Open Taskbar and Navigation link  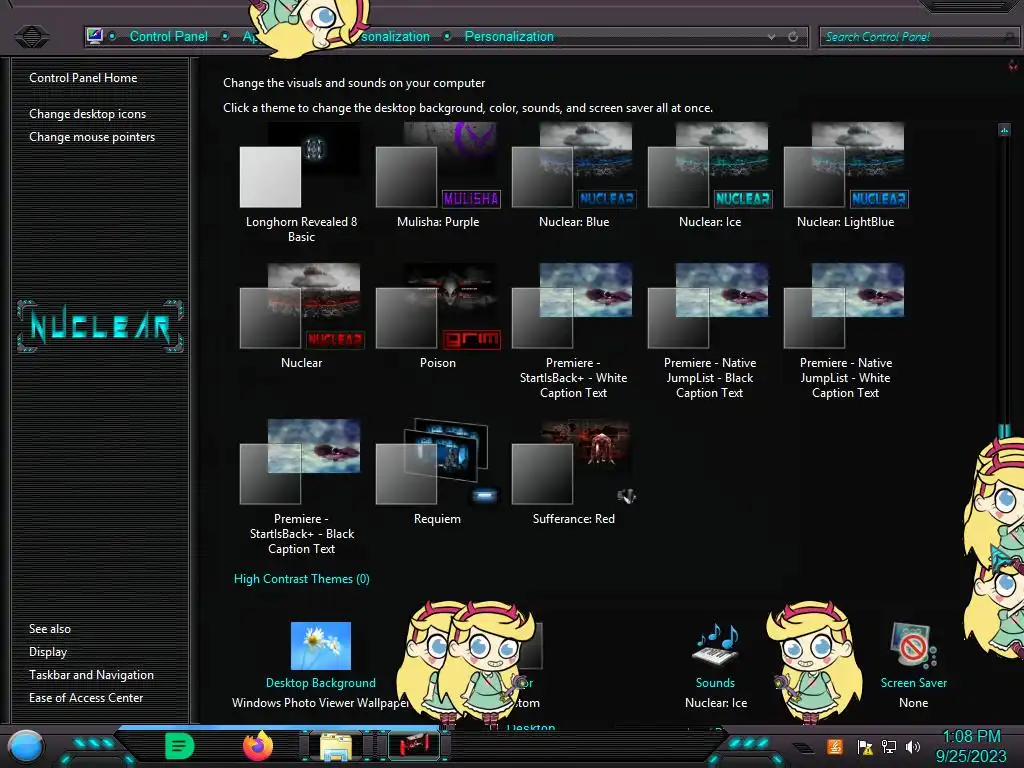click(91, 675)
